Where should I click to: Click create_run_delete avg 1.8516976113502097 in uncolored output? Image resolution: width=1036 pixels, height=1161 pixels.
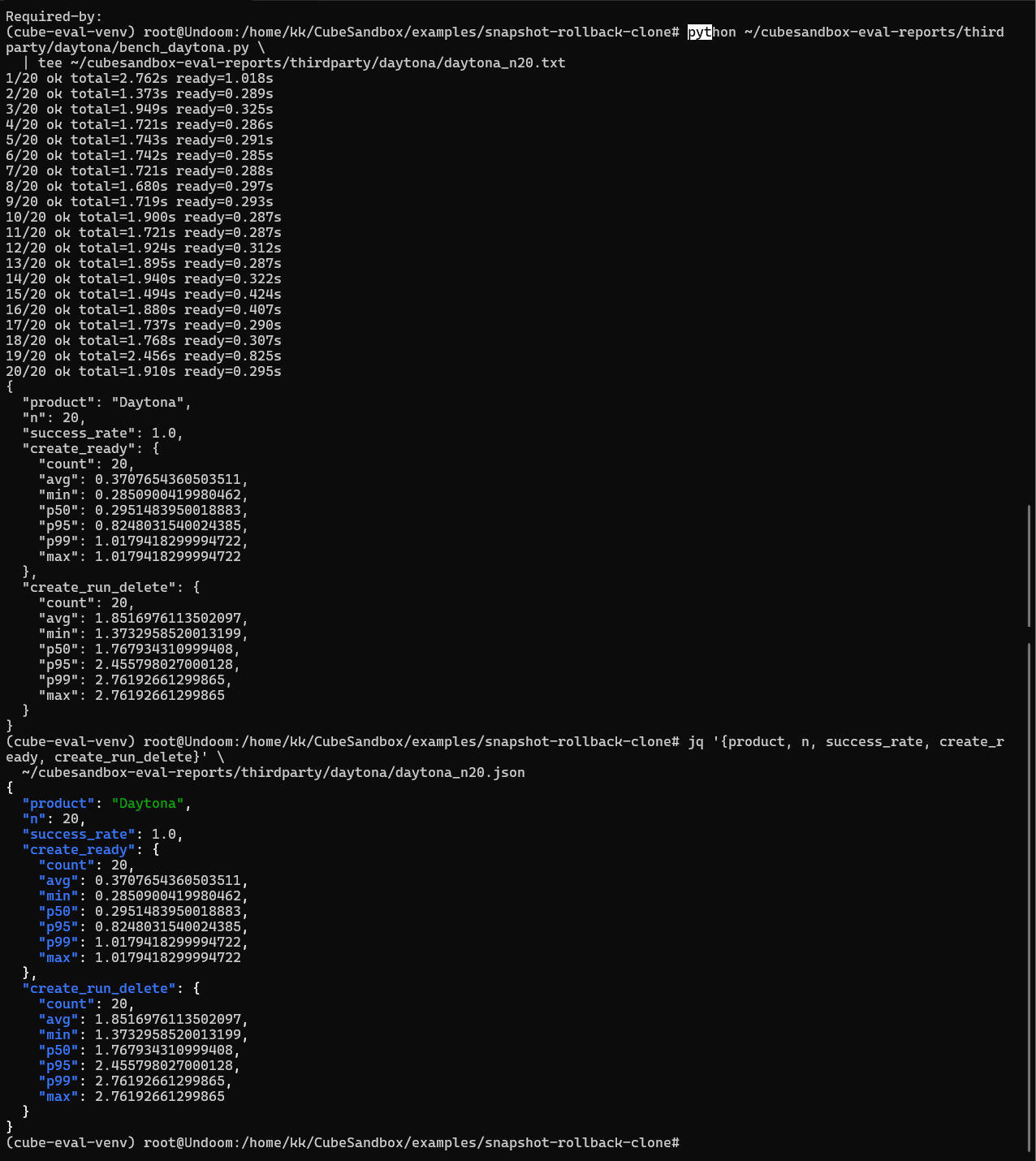click(x=144, y=618)
